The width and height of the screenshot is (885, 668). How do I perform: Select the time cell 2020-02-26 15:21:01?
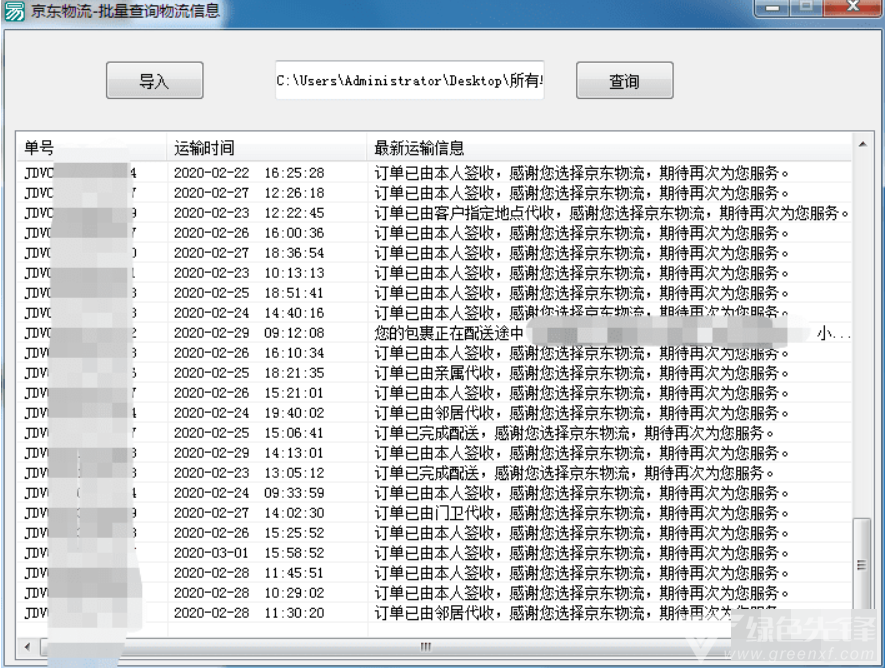[x=249, y=393]
